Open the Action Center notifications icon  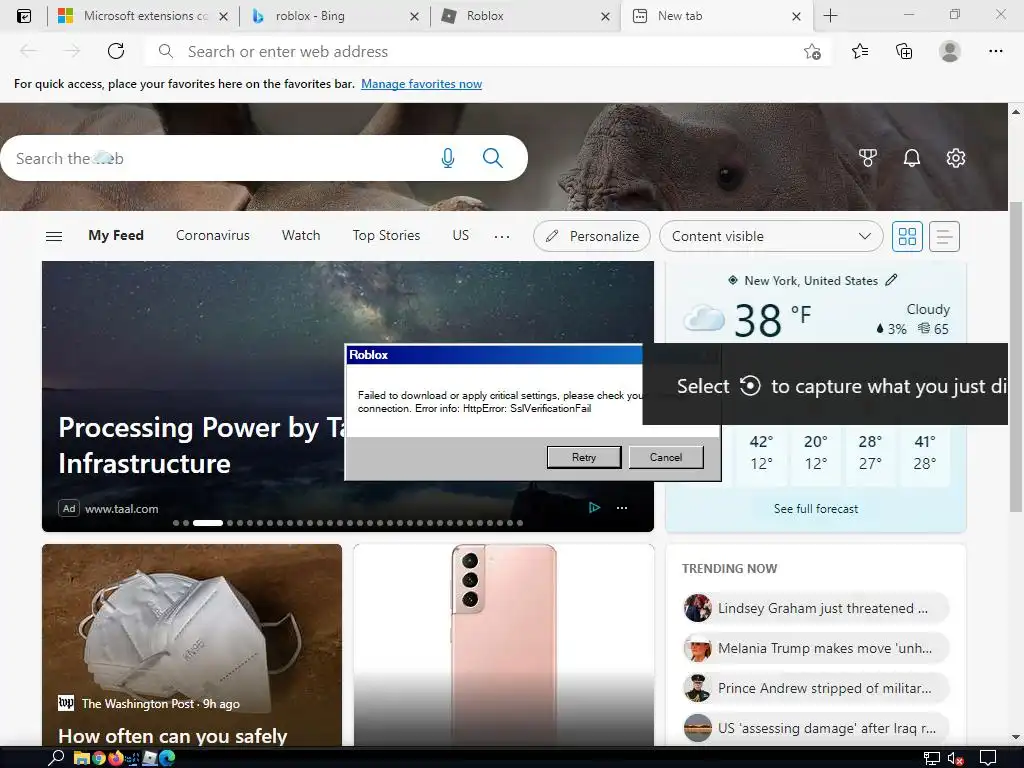click(x=987, y=758)
